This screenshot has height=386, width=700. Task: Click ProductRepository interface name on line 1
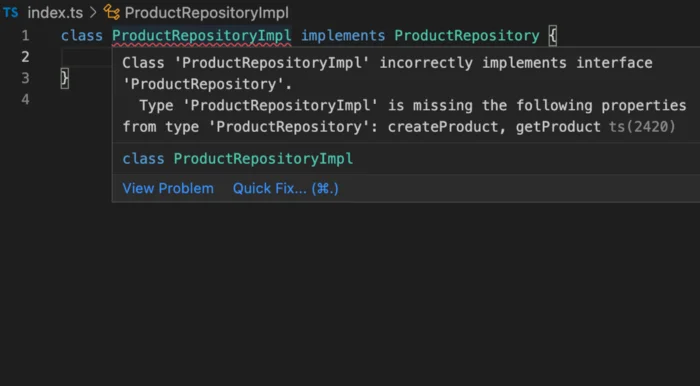click(x=467, y=36)
